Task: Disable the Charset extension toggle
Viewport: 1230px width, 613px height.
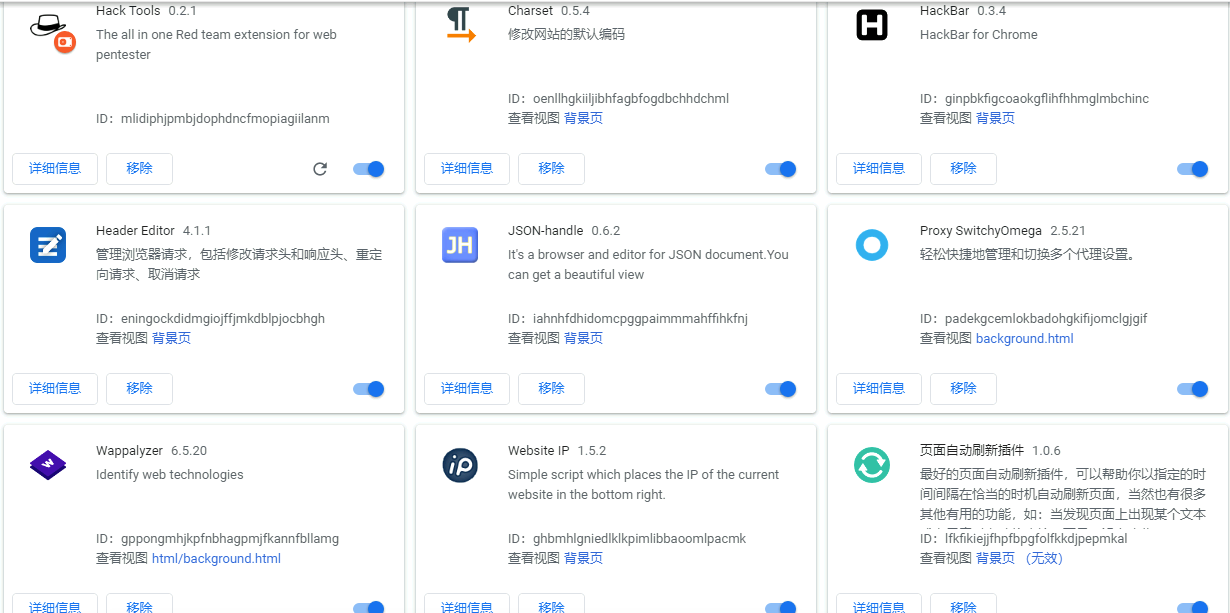Action: pos(781,169)
